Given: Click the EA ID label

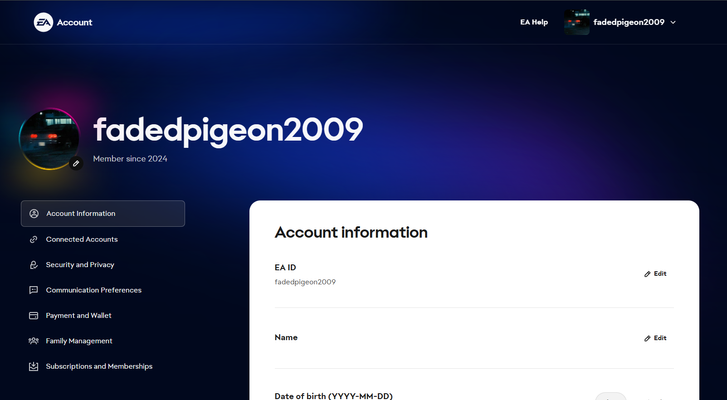Looking at the screenshot, I should coord(285,267).
